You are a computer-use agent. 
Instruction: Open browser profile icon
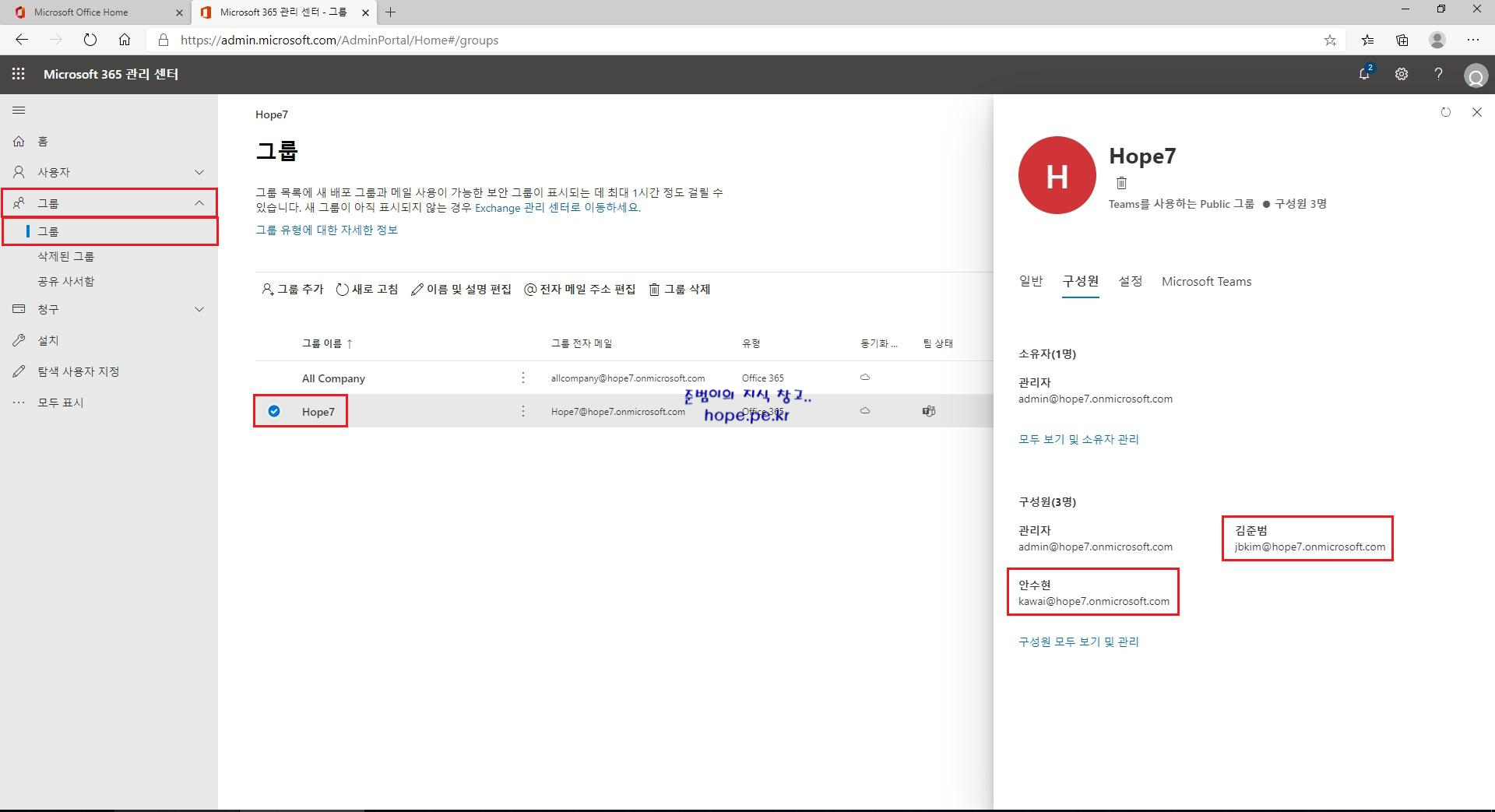pyautogui.click(x=1437, y=40)
